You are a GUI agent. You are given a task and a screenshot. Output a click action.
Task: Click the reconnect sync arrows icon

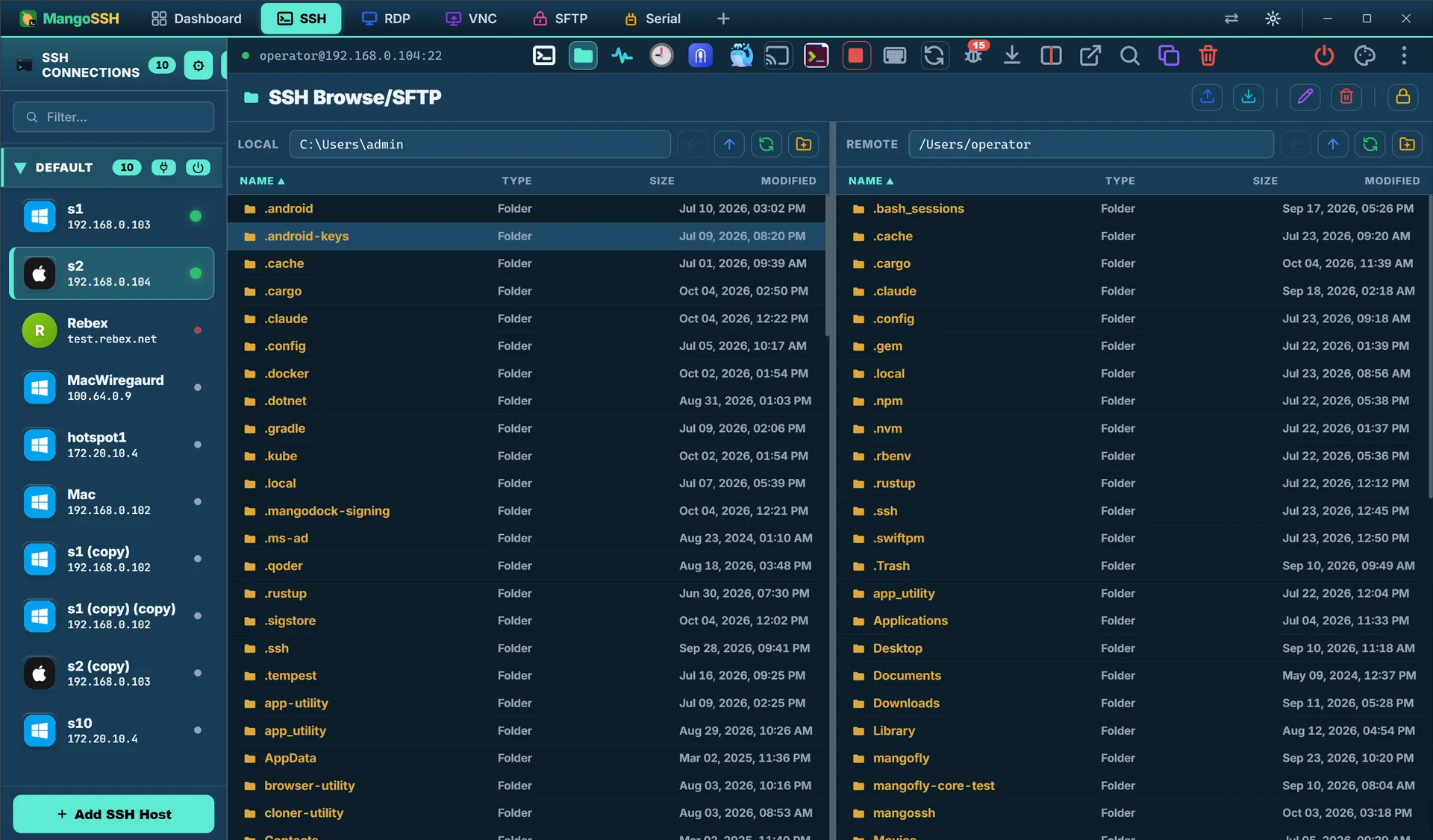[x=934, y=56]
